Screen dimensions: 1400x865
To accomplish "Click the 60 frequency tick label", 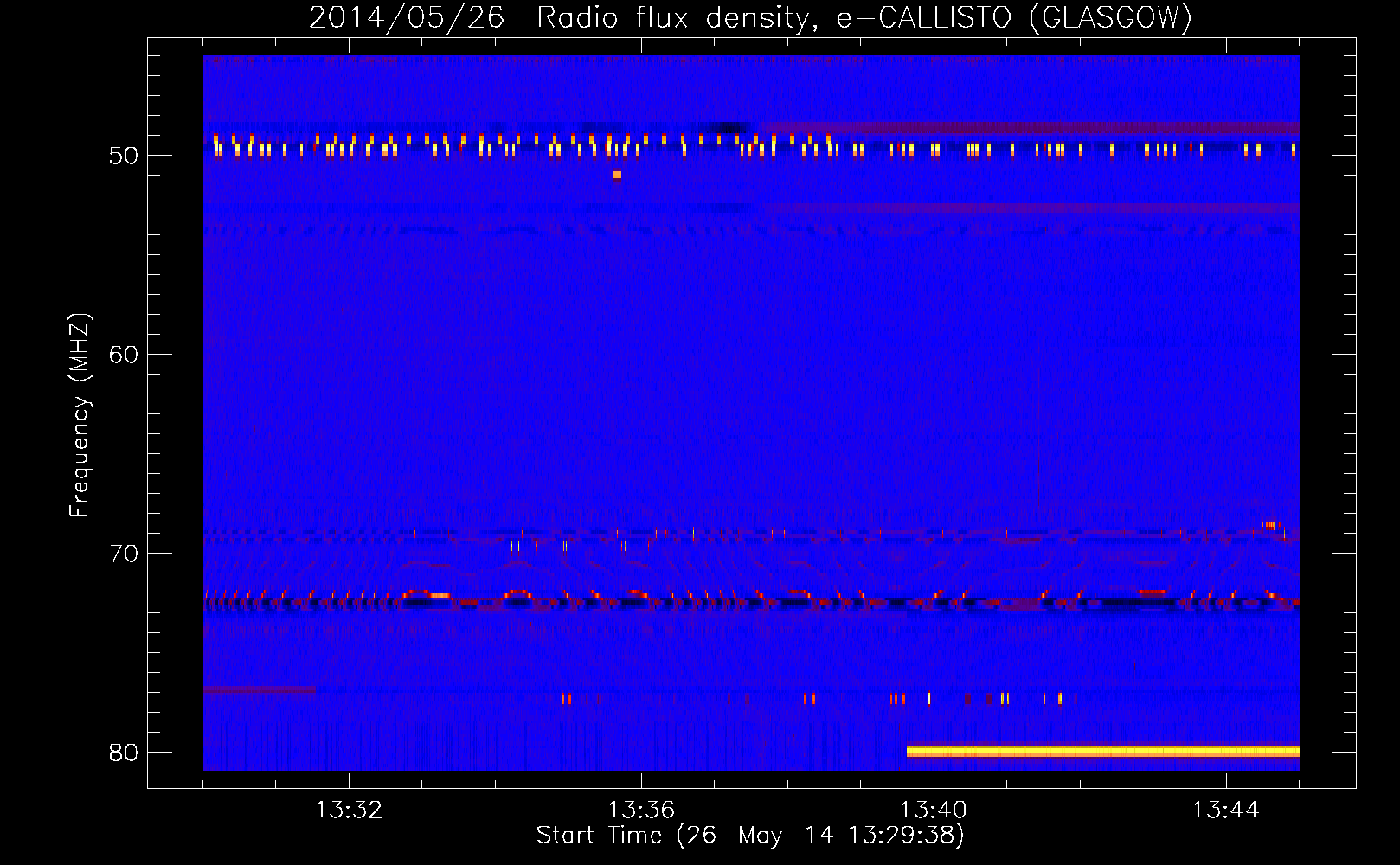I will (x=124, y=355).
